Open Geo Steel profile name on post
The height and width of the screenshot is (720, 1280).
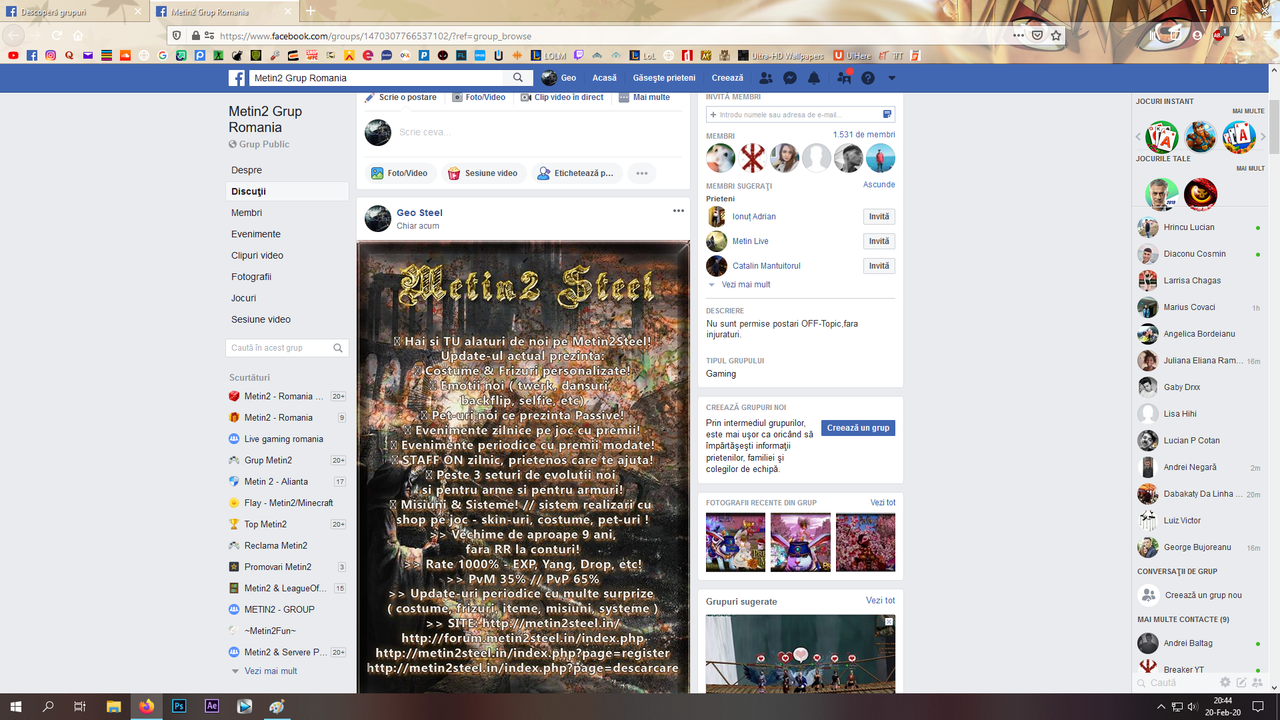click(x=419, y=213)
